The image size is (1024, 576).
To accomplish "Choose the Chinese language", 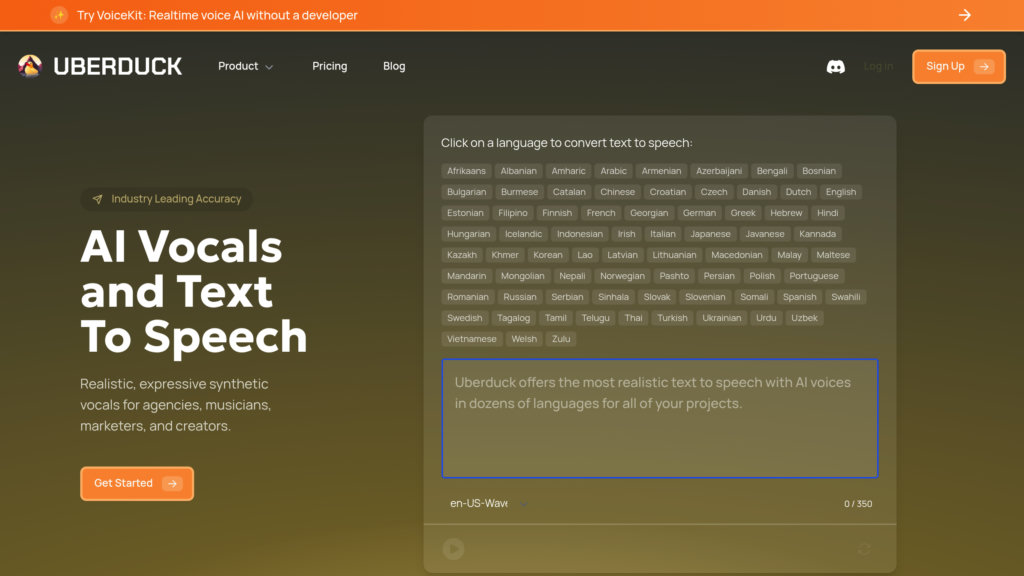I will point(617,192).
